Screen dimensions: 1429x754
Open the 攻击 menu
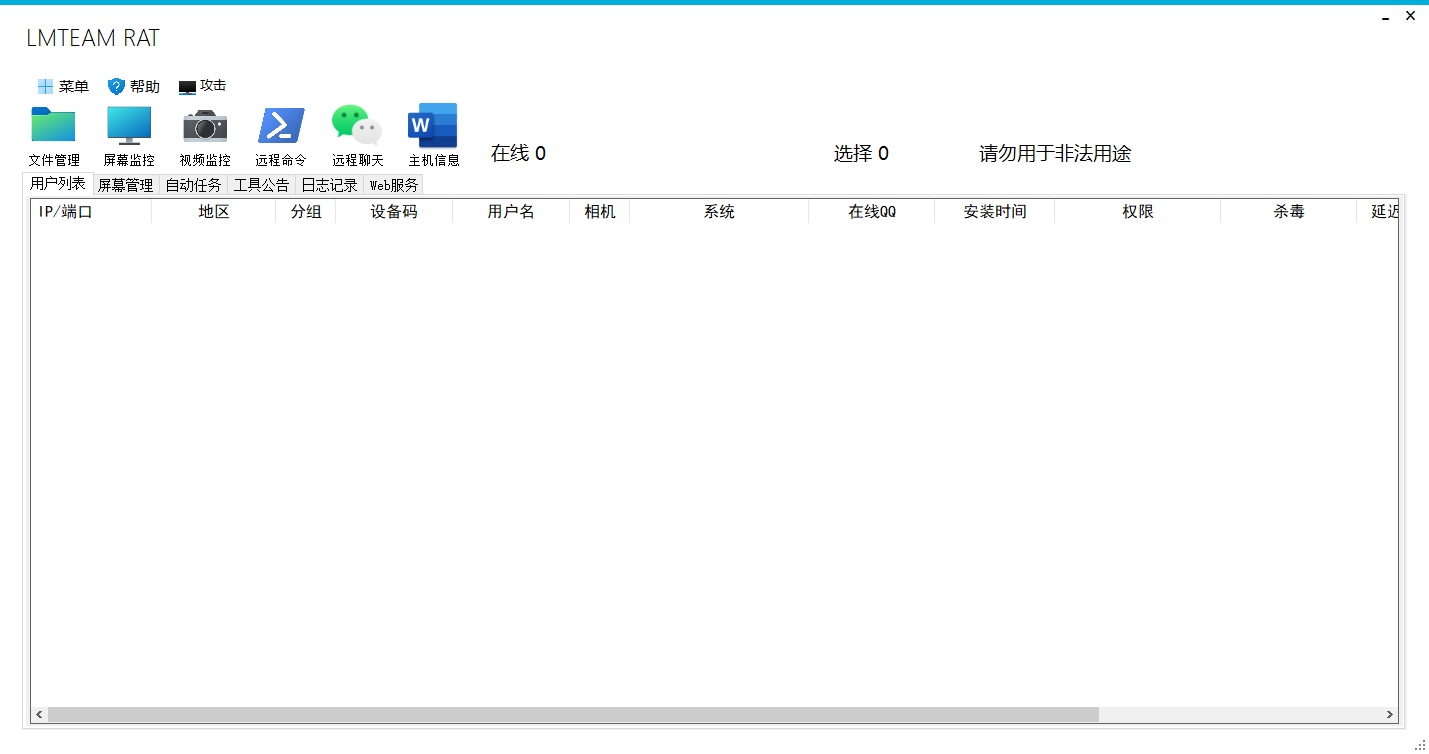[203, 86]
